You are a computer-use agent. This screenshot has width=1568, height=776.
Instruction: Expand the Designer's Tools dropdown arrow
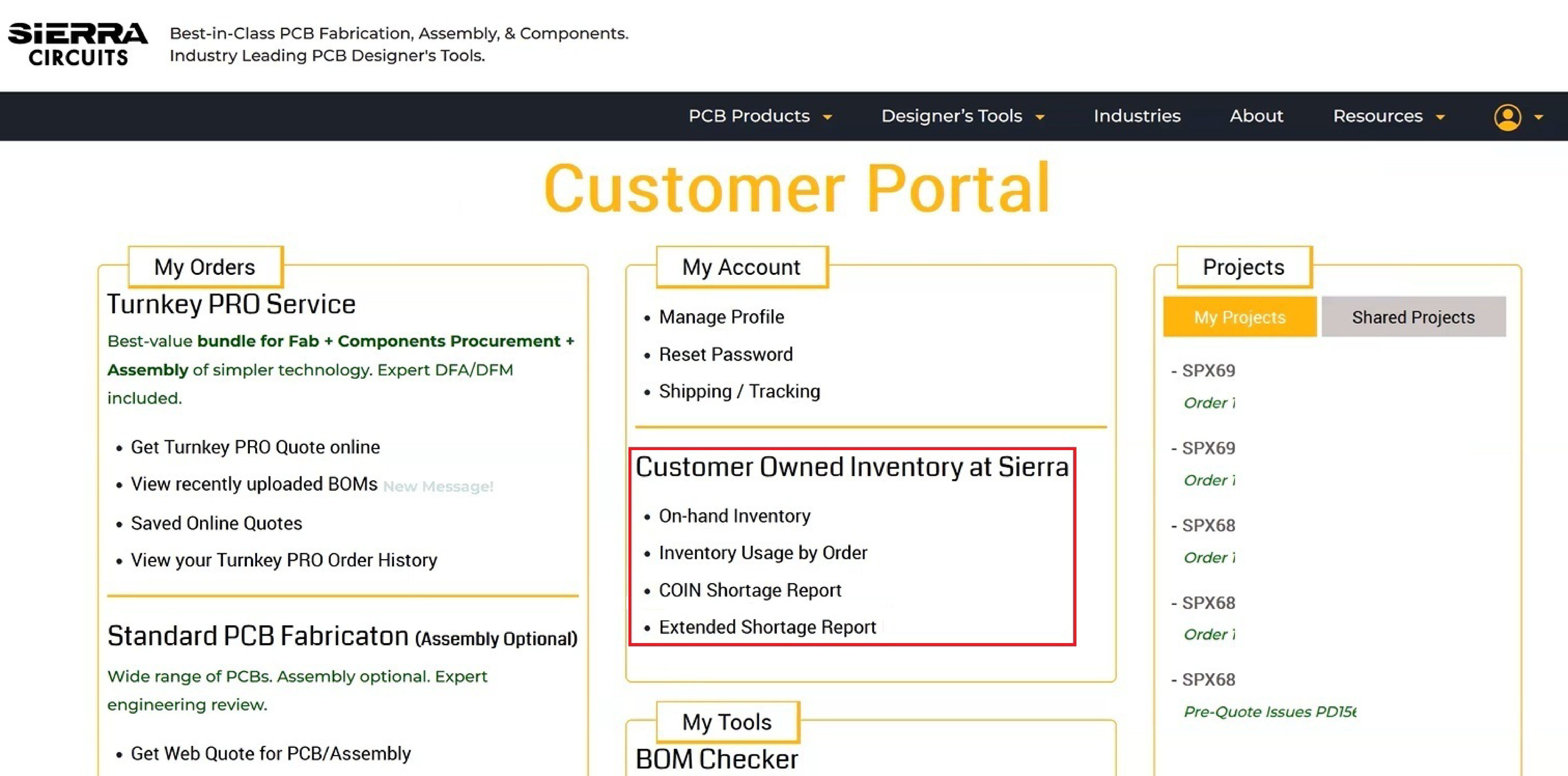(1040, 118)
